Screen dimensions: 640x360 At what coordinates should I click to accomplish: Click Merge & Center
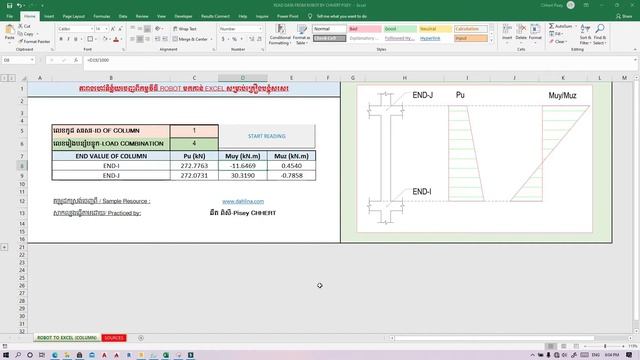(190, 39)
